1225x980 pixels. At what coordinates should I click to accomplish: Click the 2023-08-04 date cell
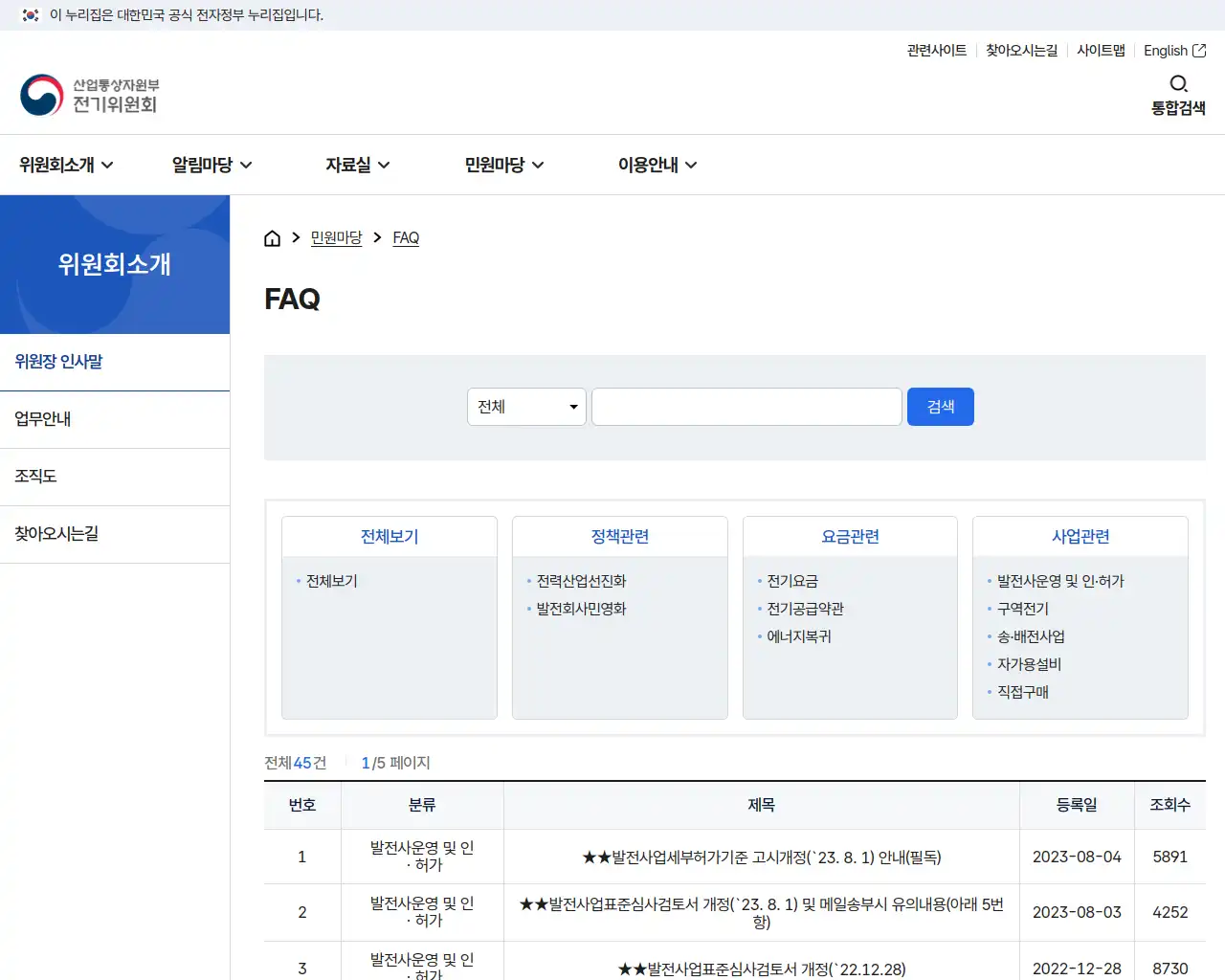[1077, 857]
